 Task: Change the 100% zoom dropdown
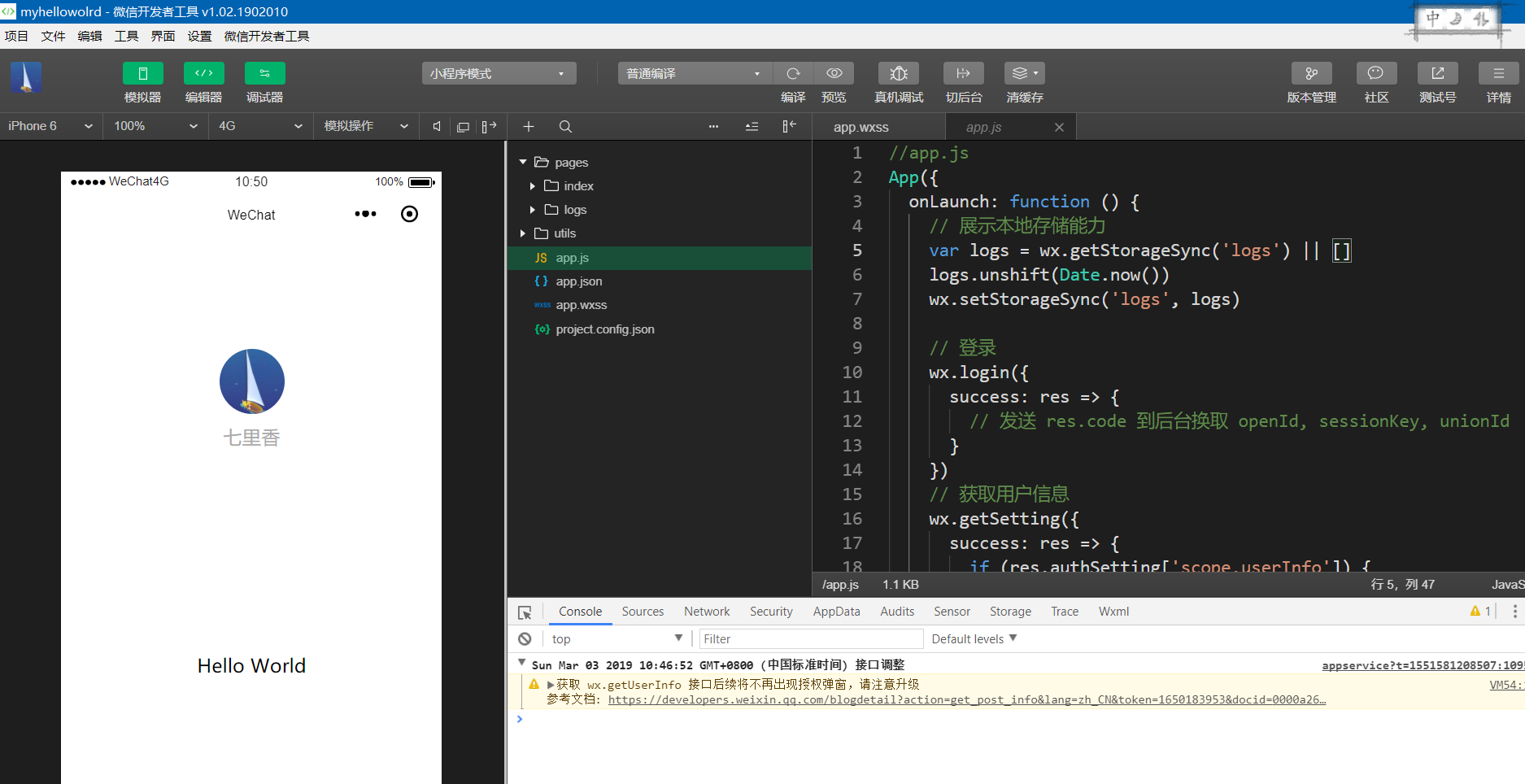tap(155, 126)
